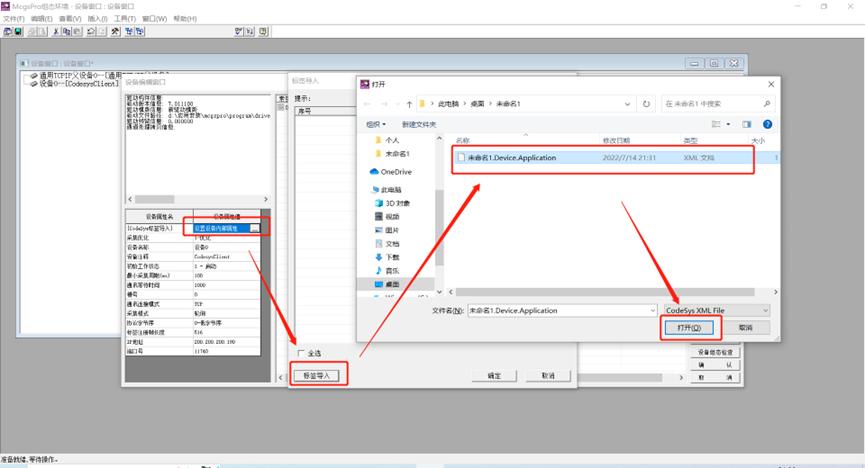
Task: Click the IP address value 200.200.200.190
Action: tap(215, 342)
